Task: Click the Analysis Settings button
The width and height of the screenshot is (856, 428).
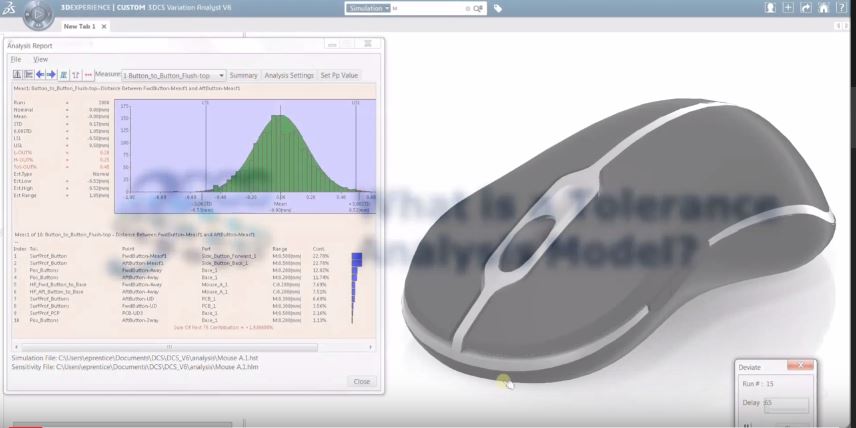Action: coord(289,75)
